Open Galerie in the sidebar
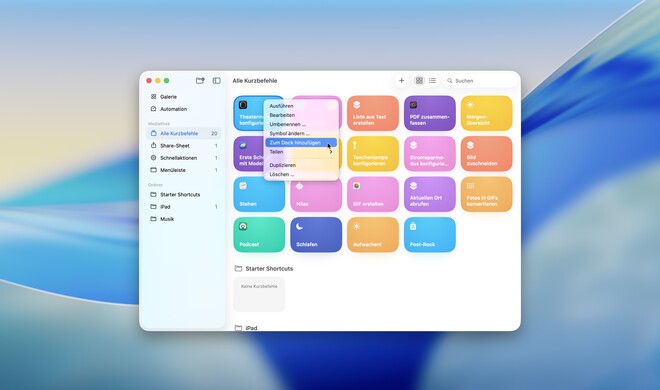 183,97
